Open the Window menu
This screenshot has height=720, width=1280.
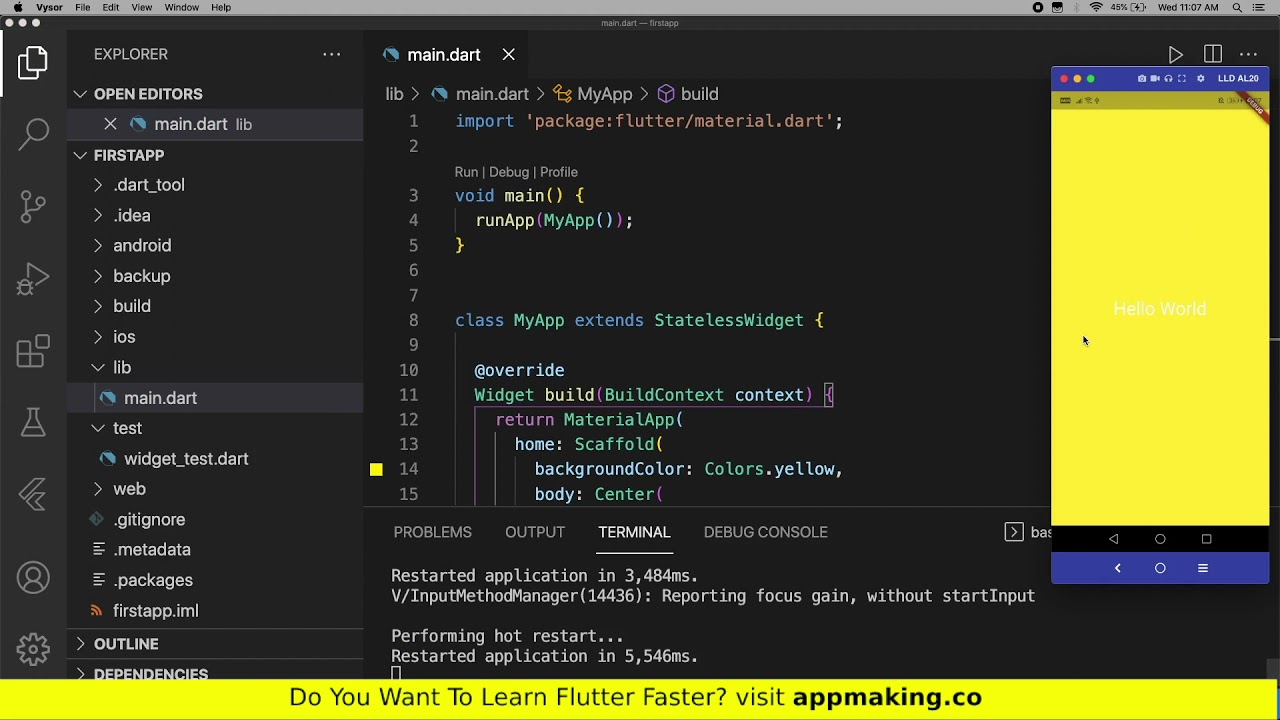(x=182, y=8)
